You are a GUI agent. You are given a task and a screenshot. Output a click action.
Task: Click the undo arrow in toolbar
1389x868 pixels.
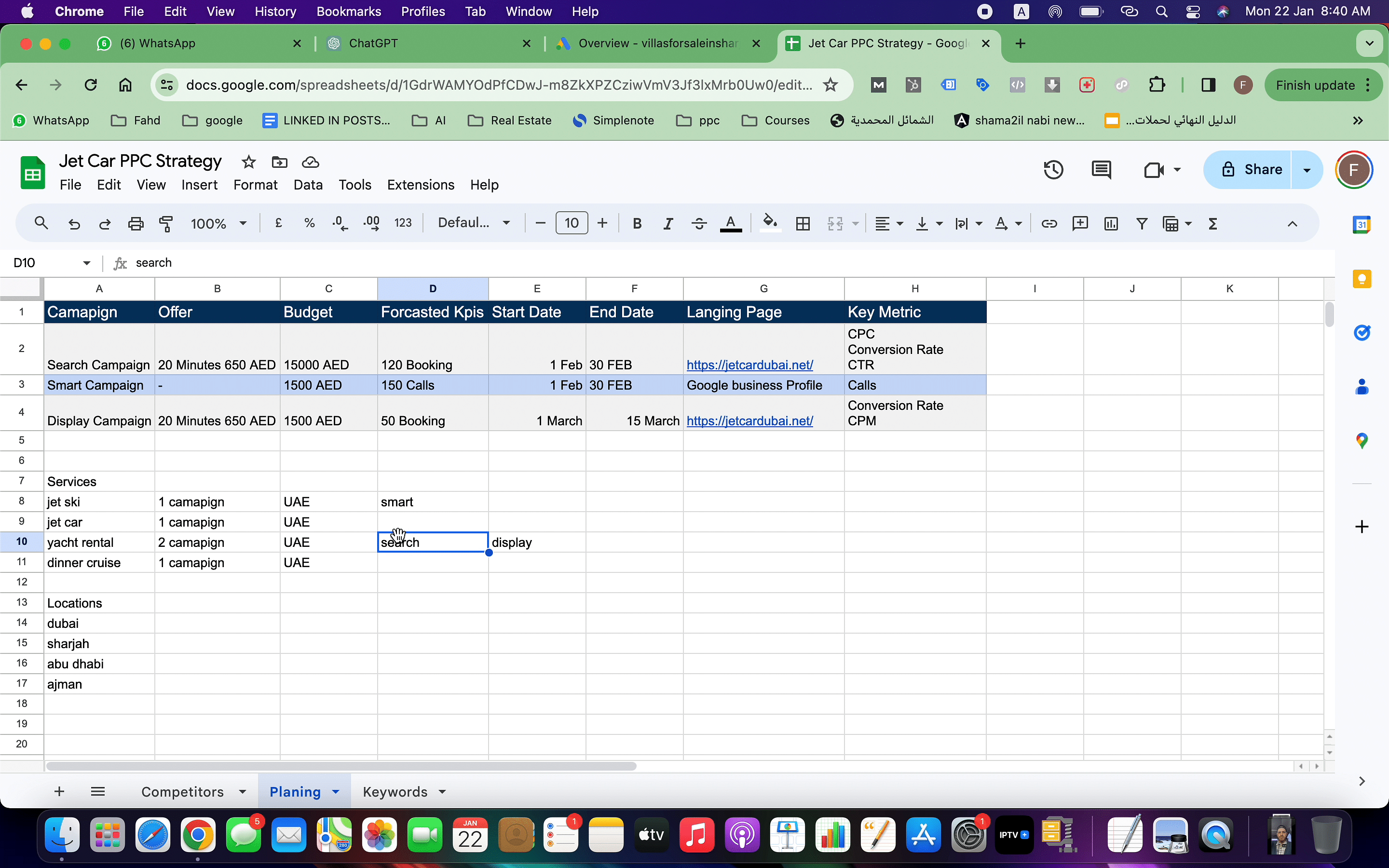click(74, 223)
